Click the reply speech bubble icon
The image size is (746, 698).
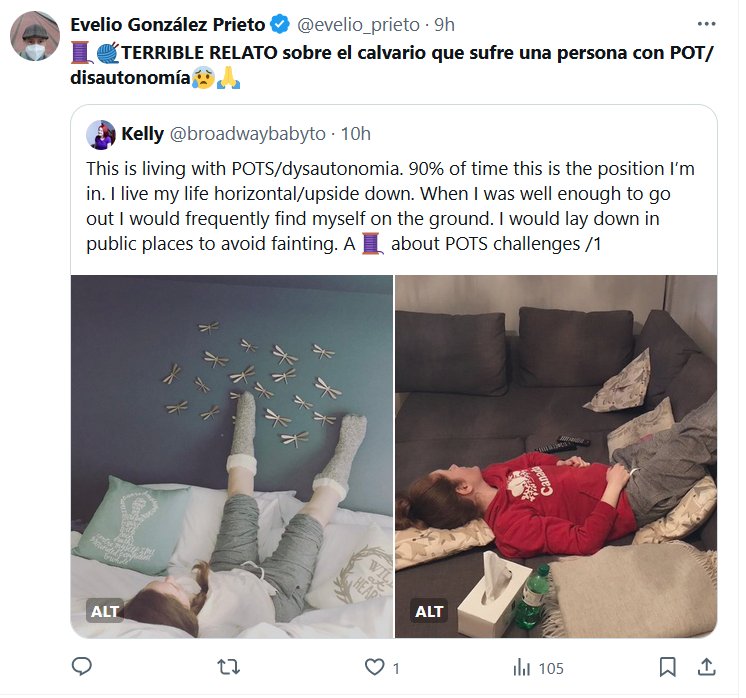point(83,667)
